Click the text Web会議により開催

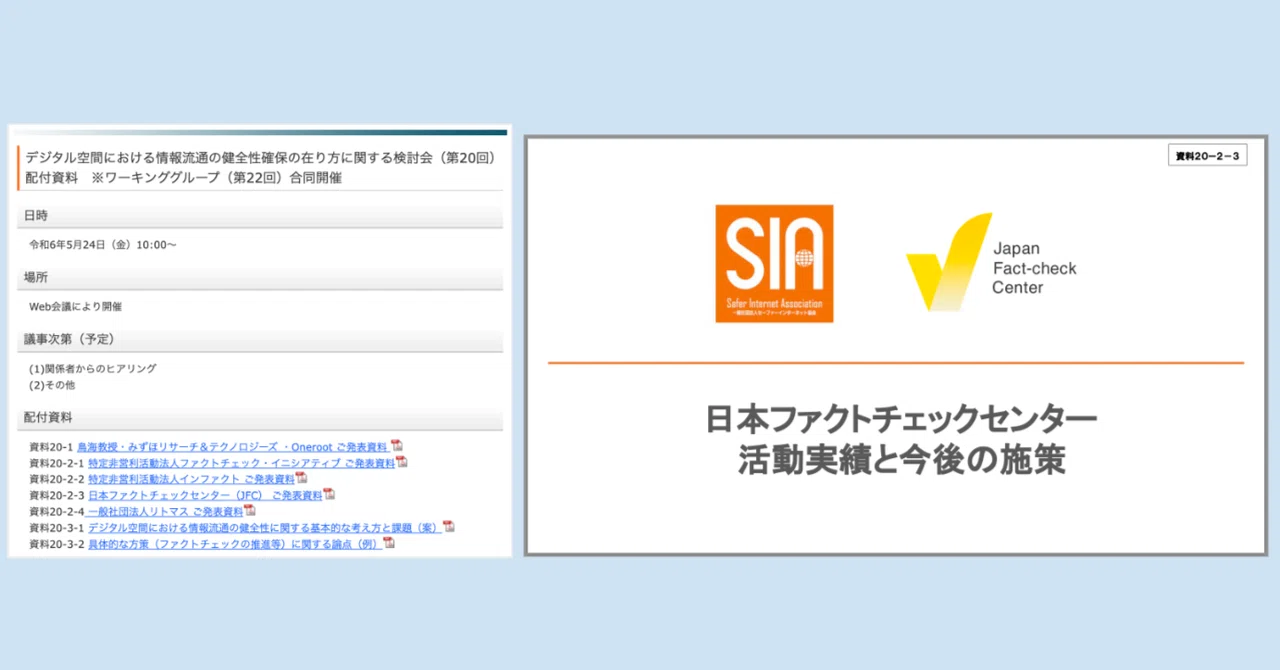[76, 306]
